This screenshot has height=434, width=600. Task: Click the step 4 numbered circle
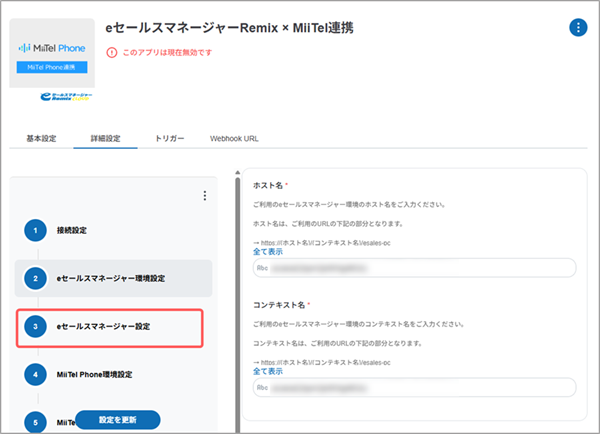coord(36,374)
